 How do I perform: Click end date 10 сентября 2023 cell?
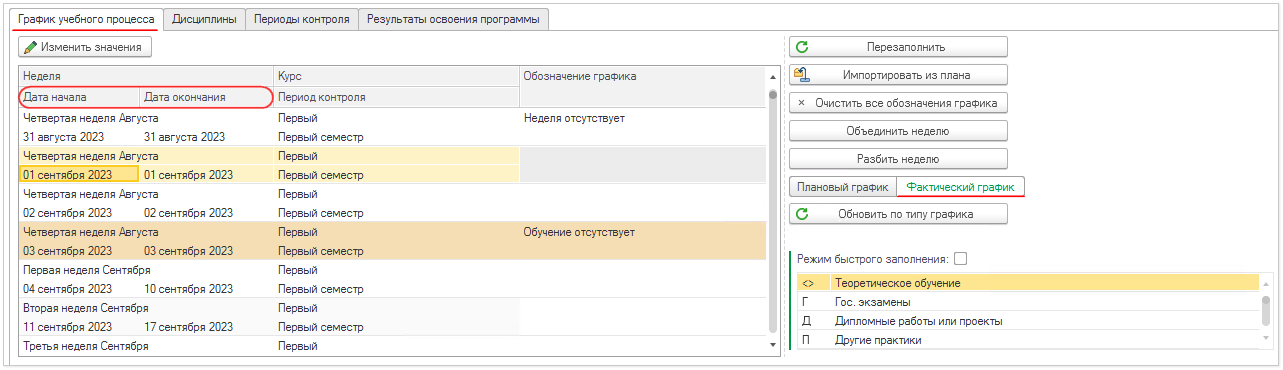pos(207,289)
